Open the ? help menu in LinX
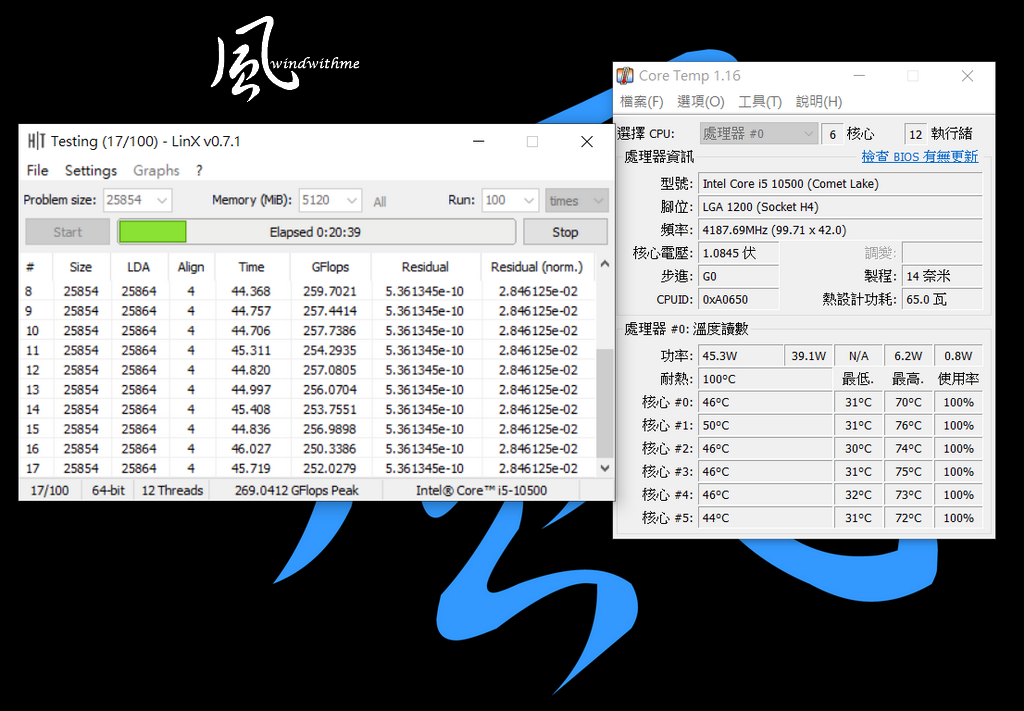 click(199, 170)
